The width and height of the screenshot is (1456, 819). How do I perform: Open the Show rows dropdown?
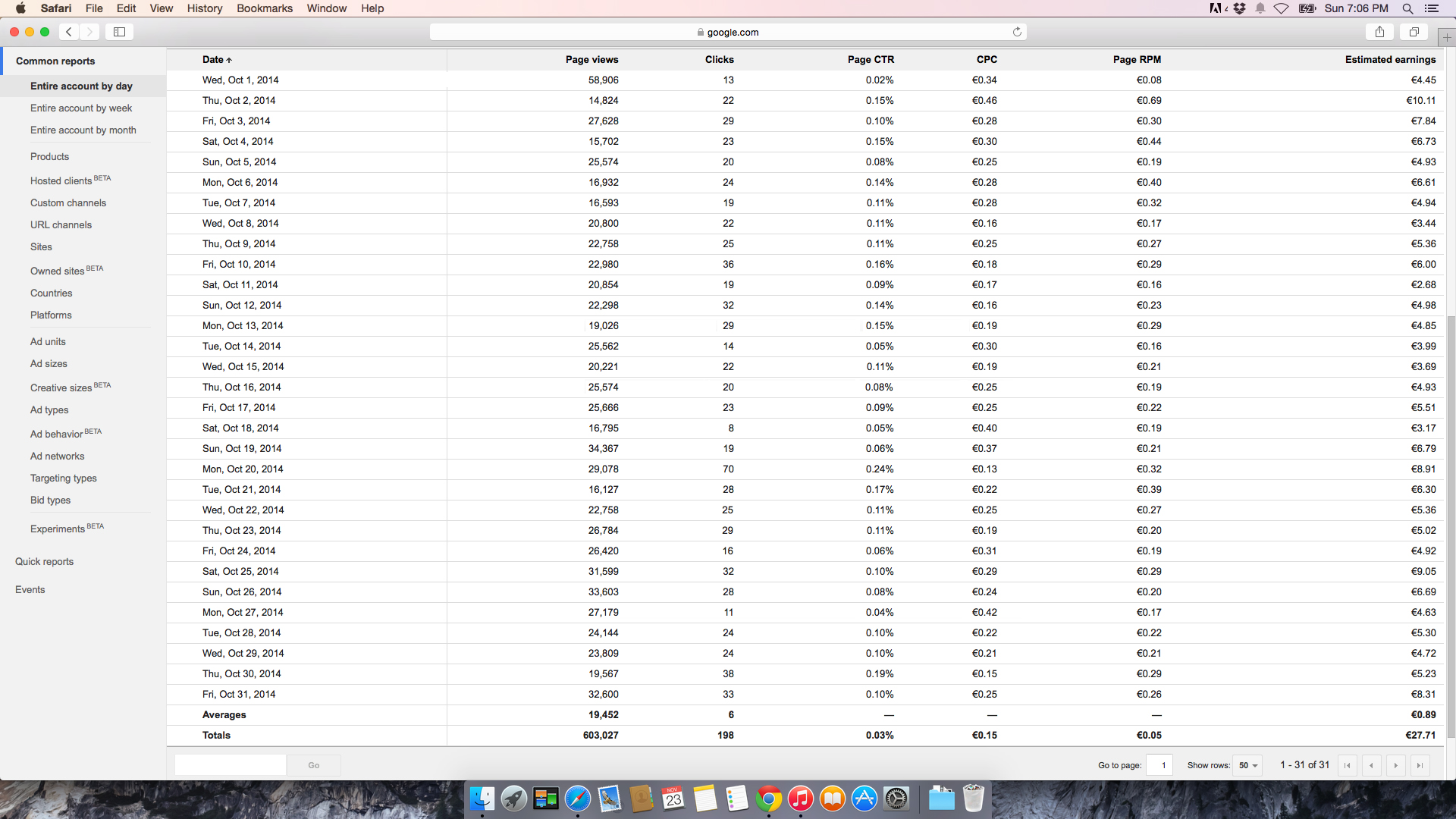pos(1247,765)
